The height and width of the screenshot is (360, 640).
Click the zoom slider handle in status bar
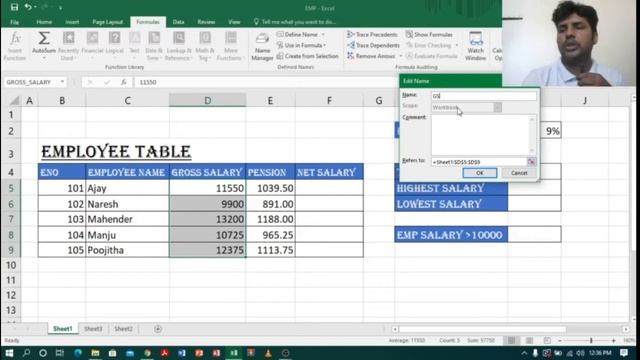pos(591,340)
